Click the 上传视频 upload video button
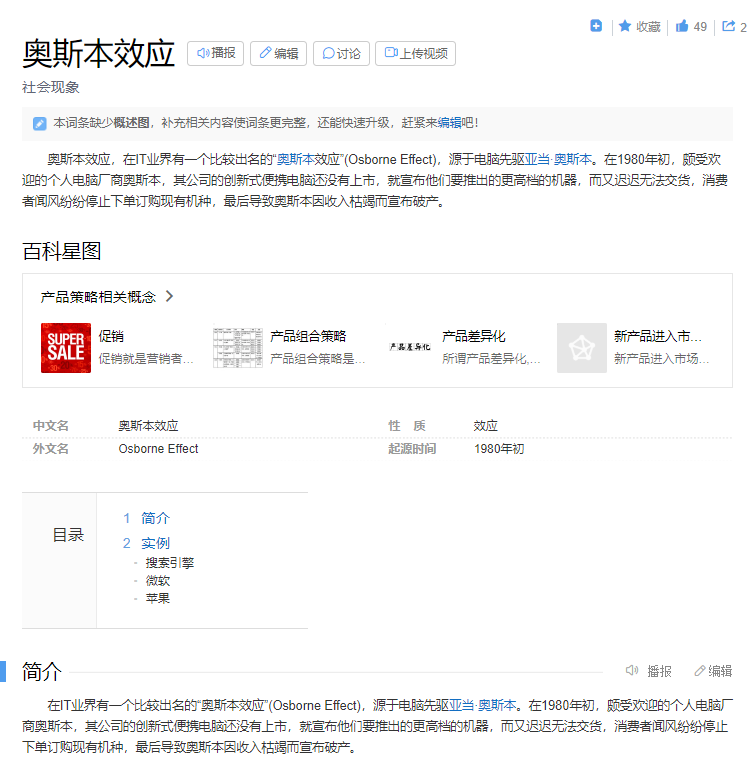 coord(415,53)
